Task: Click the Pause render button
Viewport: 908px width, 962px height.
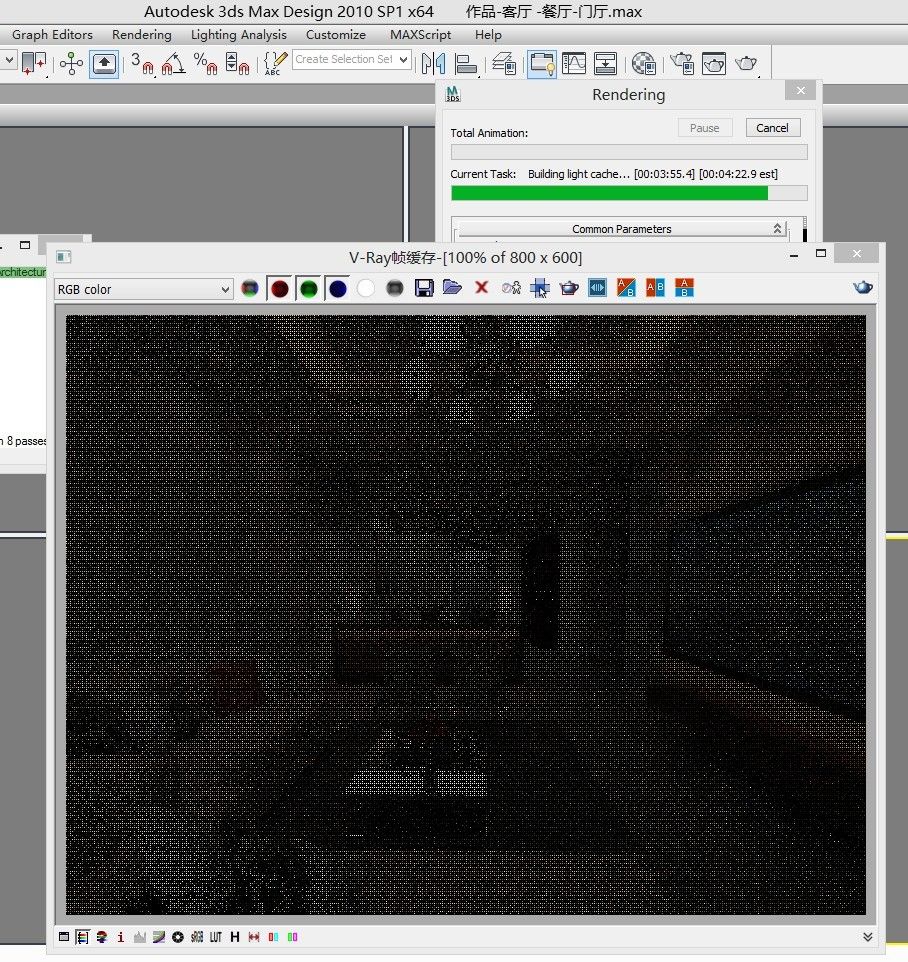Action: [704, 128]
